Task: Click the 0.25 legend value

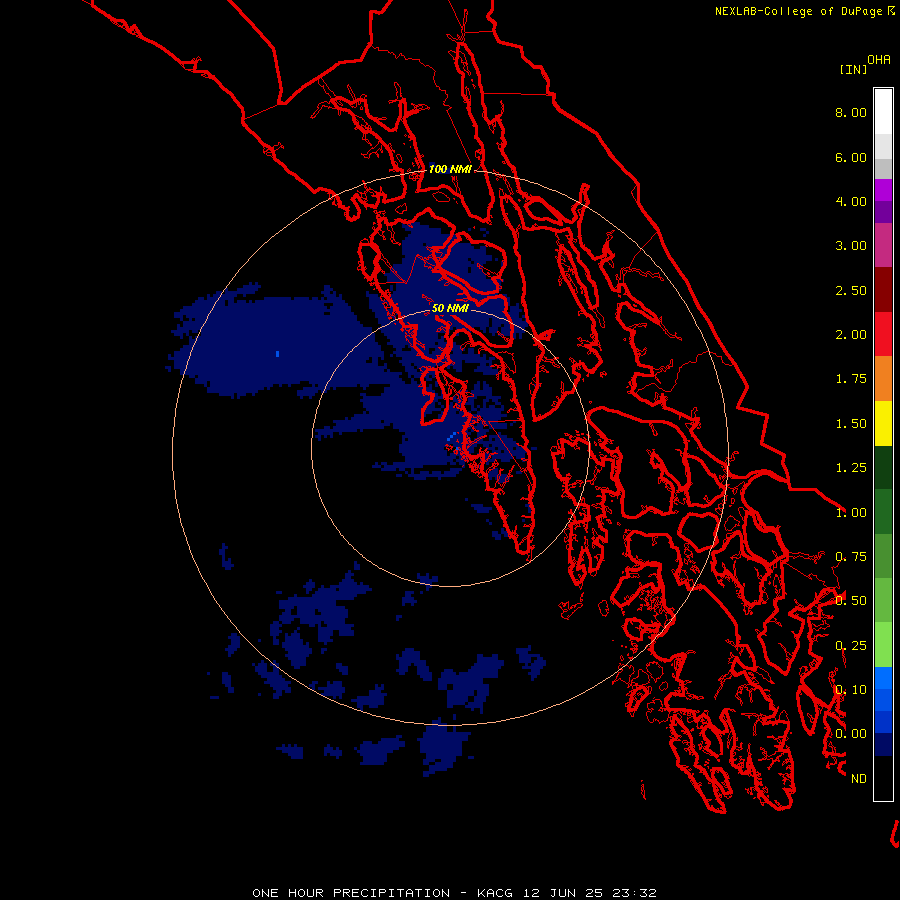Action: click(851, 646)
